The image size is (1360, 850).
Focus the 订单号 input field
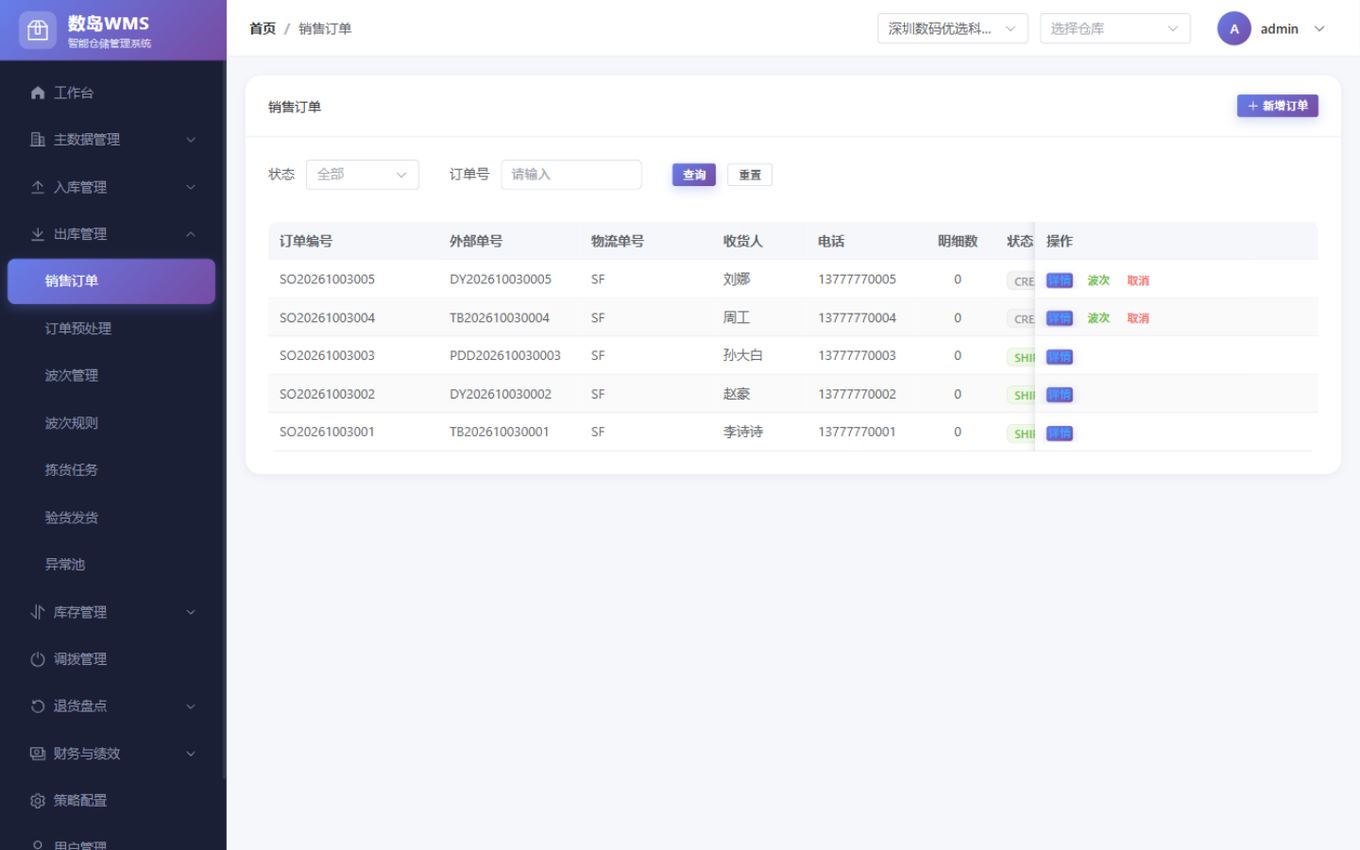click(x=571, y=174)
